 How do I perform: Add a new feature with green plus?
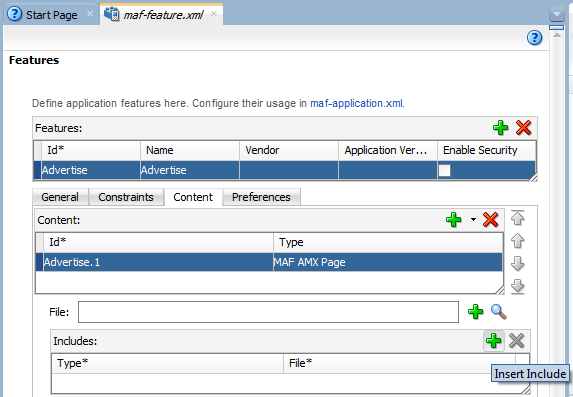click(500, 128)
